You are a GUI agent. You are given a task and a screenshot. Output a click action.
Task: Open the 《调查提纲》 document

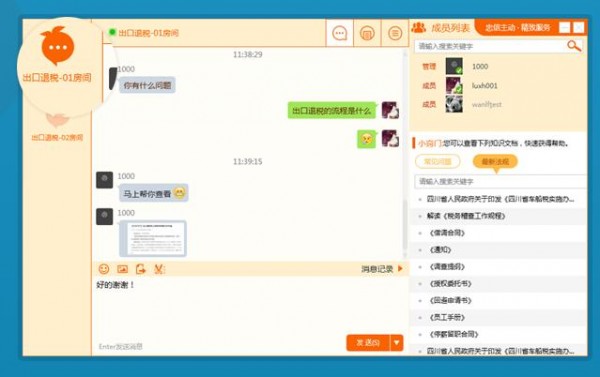(x=447, y=267)
